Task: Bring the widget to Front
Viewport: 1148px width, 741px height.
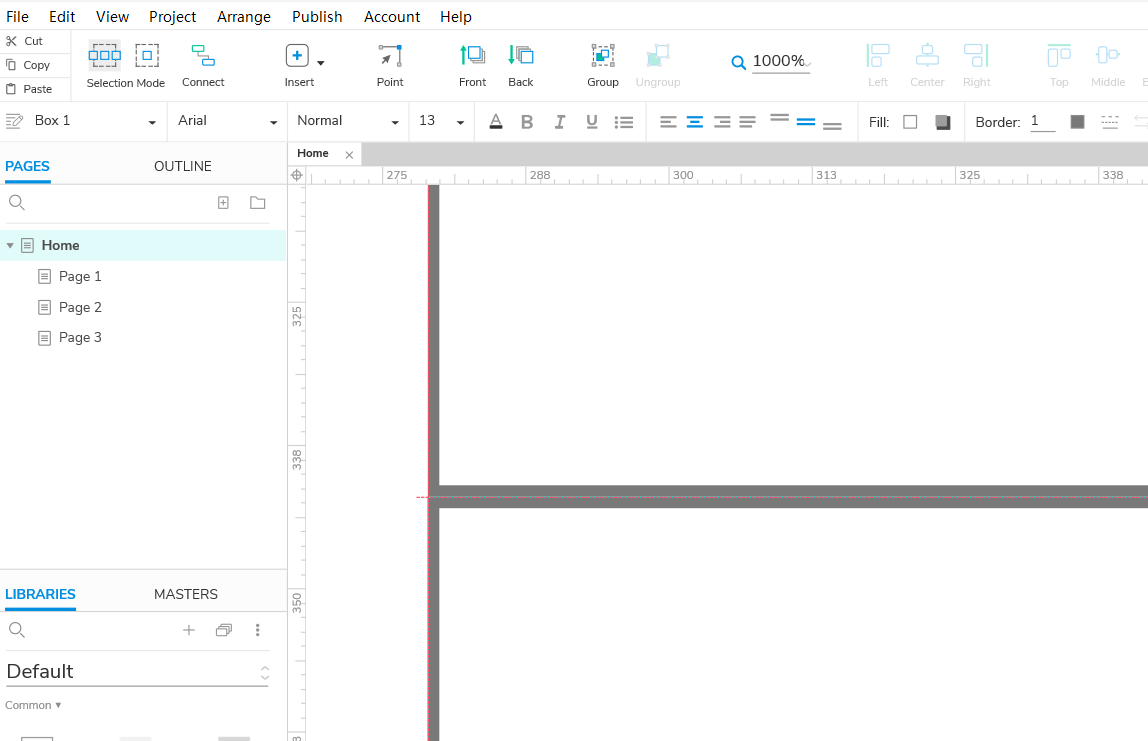Action: point(472,56)
